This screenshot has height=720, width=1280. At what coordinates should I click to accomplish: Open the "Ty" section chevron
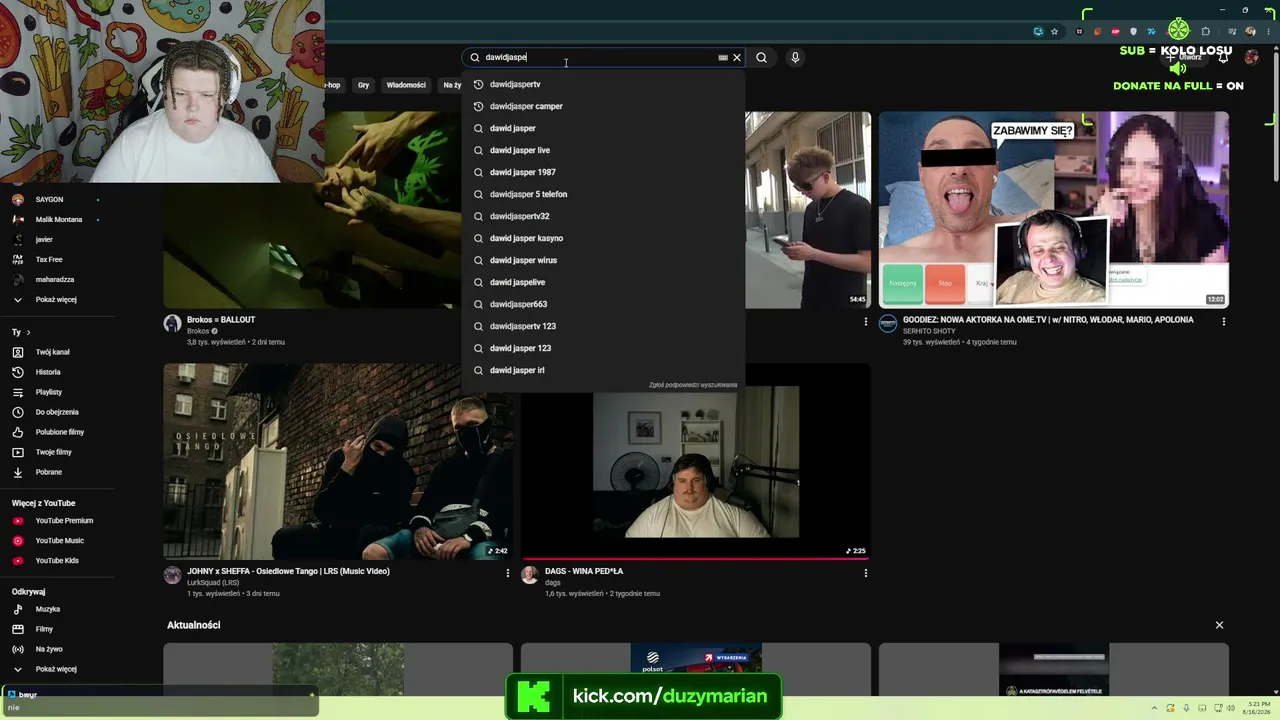point(28,332)
